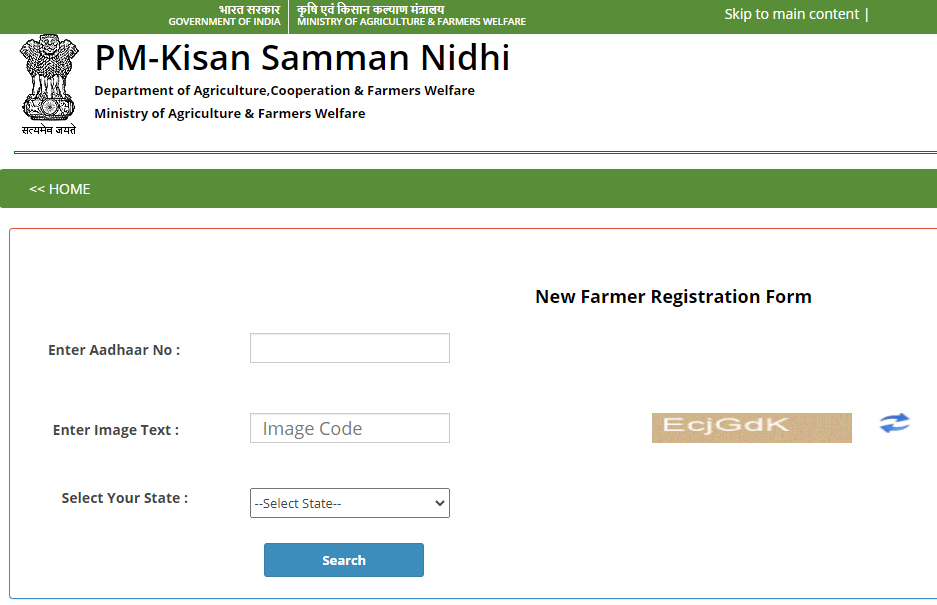Focus the Aadhaar number input field
Image resolution: width=937 pixels, height=605 pixels.
(x=349, y=348)
